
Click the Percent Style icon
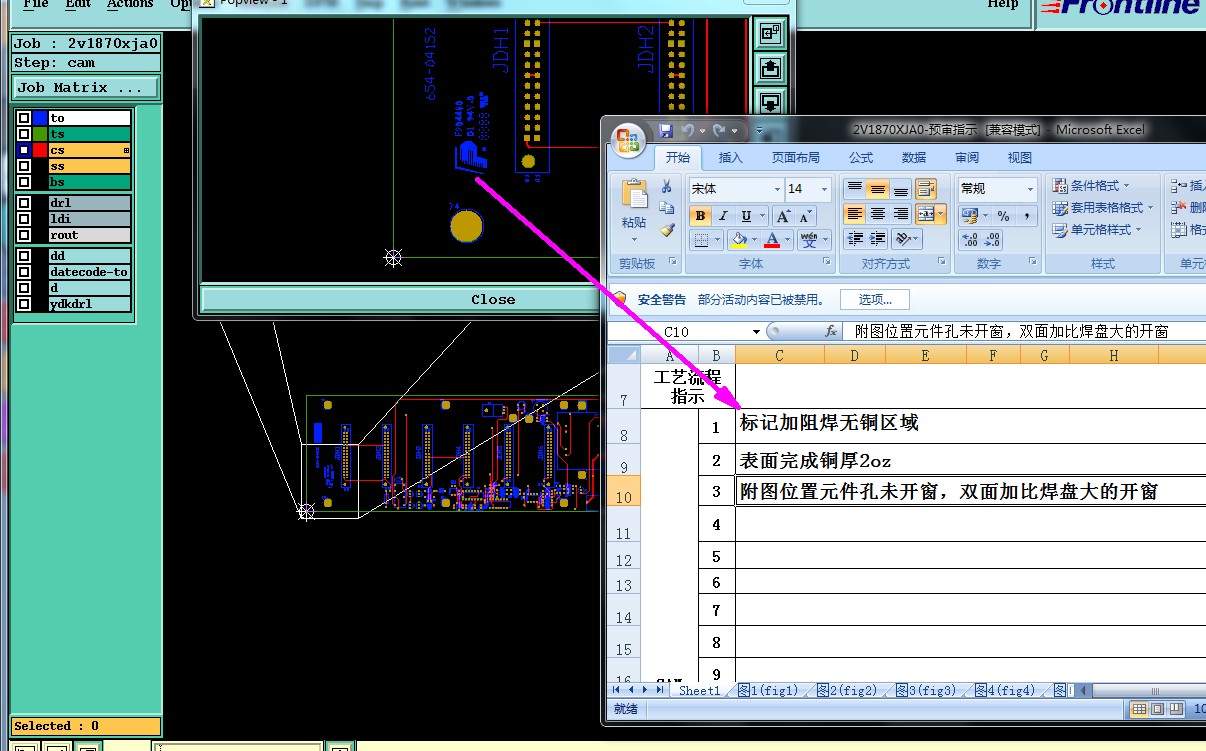click(1003, 215)
